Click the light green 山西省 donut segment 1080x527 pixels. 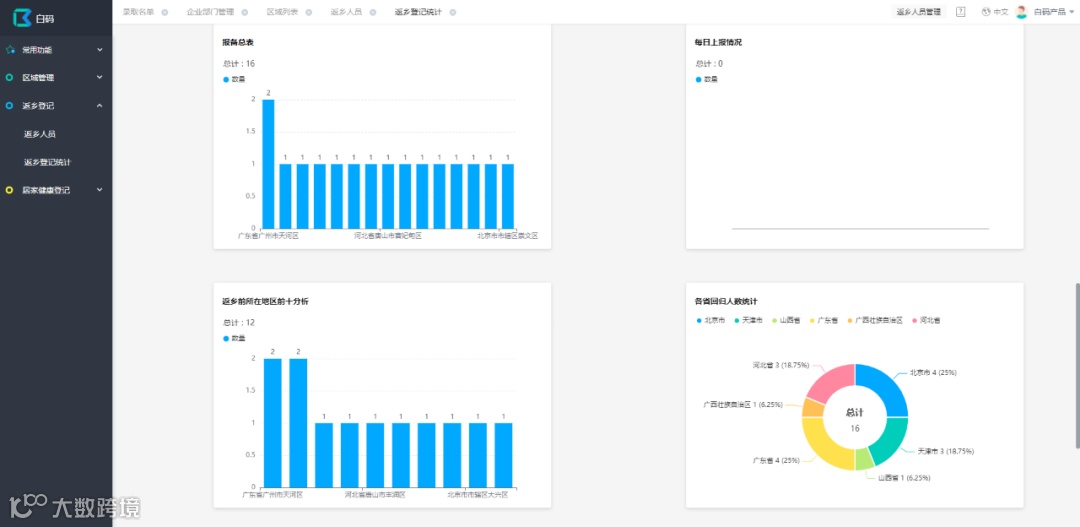pos(864,459)
